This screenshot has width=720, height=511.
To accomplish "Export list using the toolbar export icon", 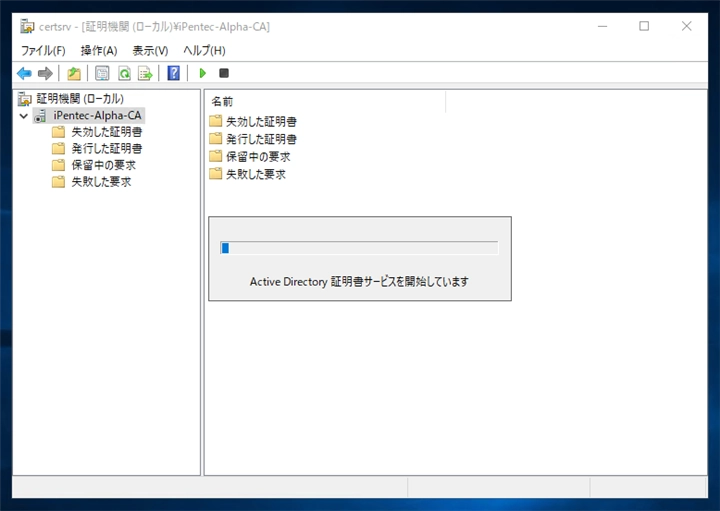I will [145, 73].
